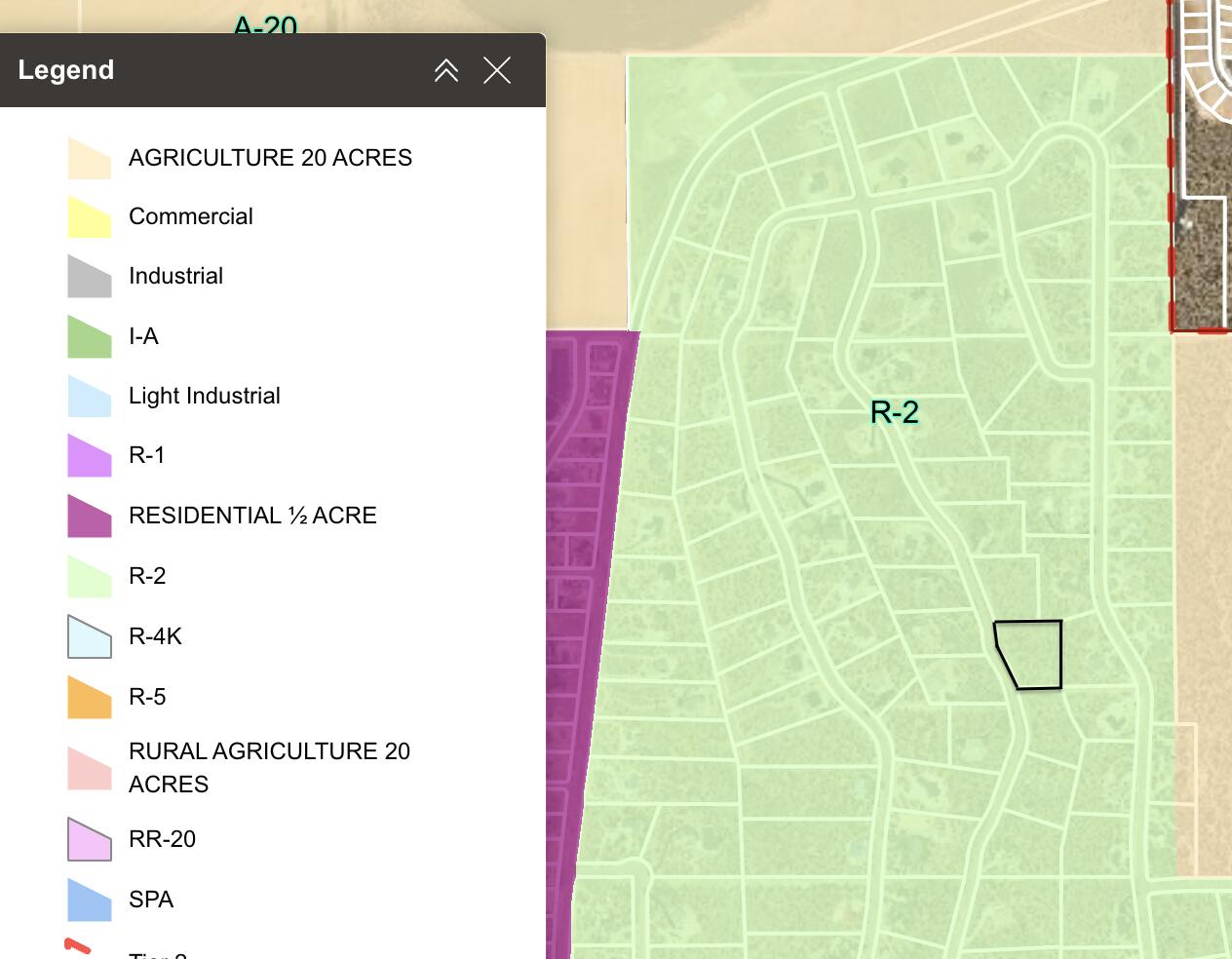Click the Legend panel title
Image resolution: width=1232 pixels, height=959 pixels.
click(66, 70)
